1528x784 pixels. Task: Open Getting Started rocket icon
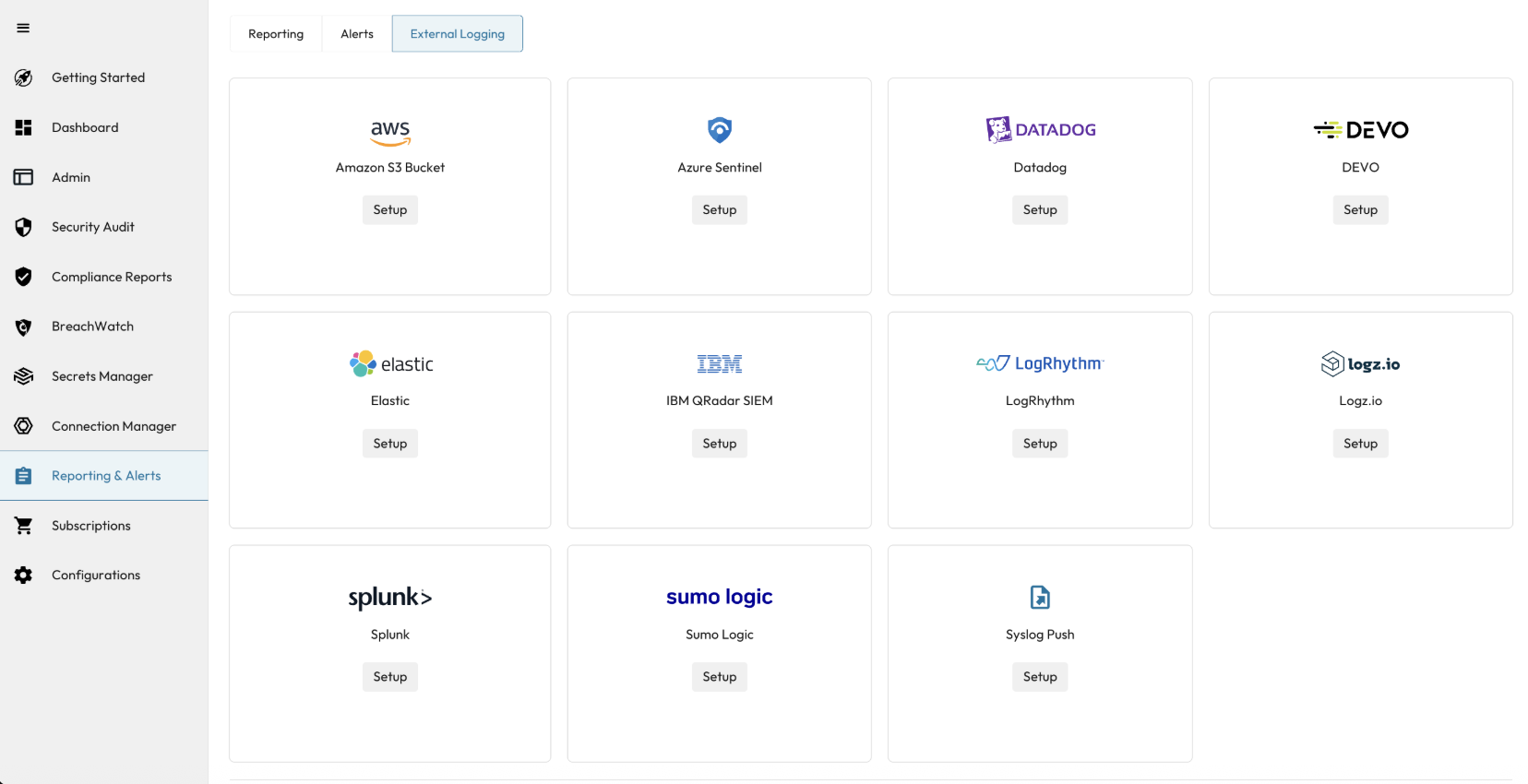point(23,77)
